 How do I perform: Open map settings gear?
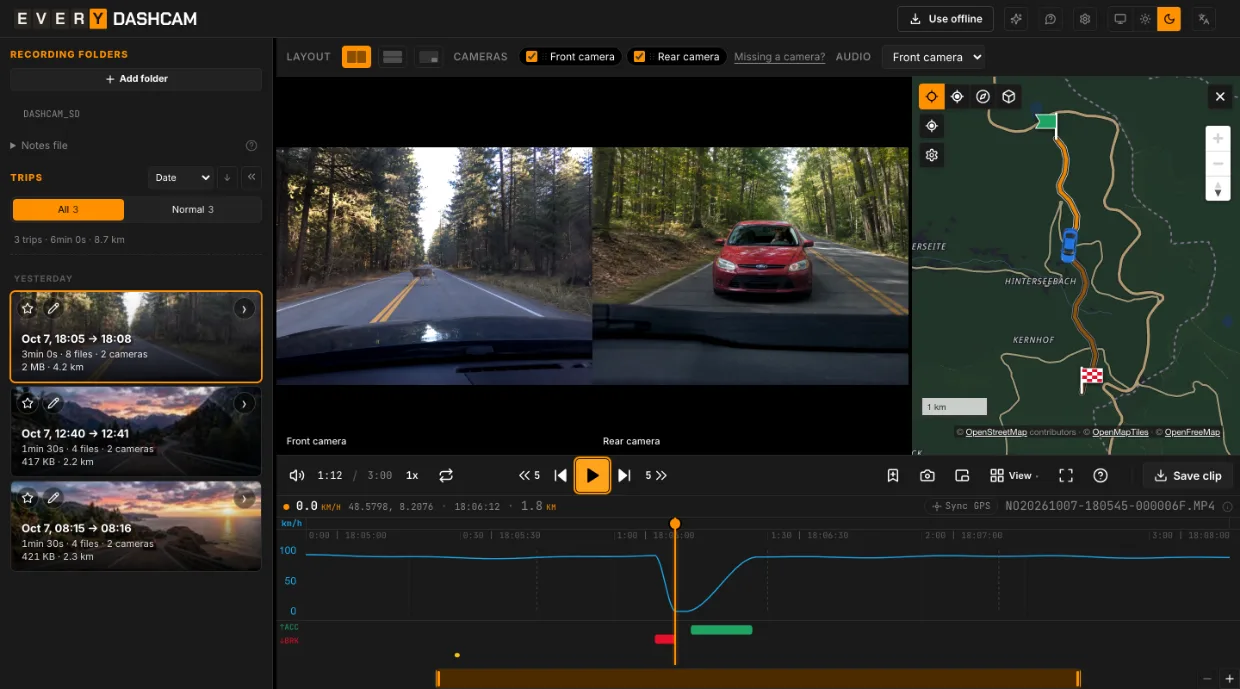932,156
